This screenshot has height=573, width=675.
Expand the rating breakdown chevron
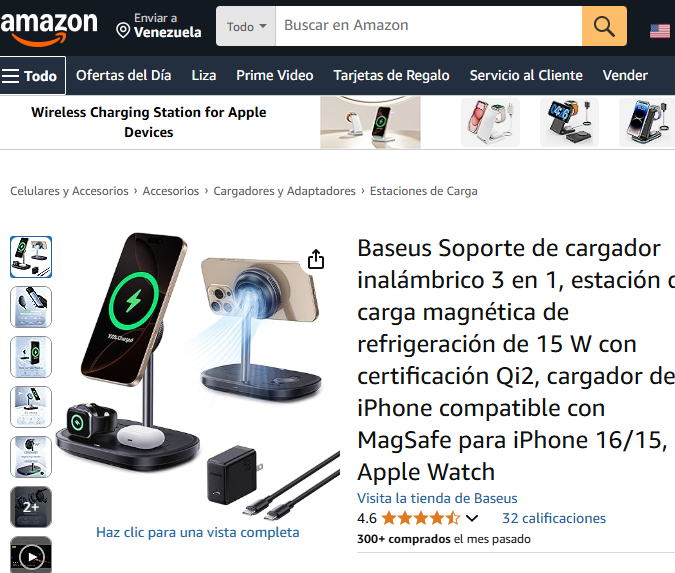[472, 518]
